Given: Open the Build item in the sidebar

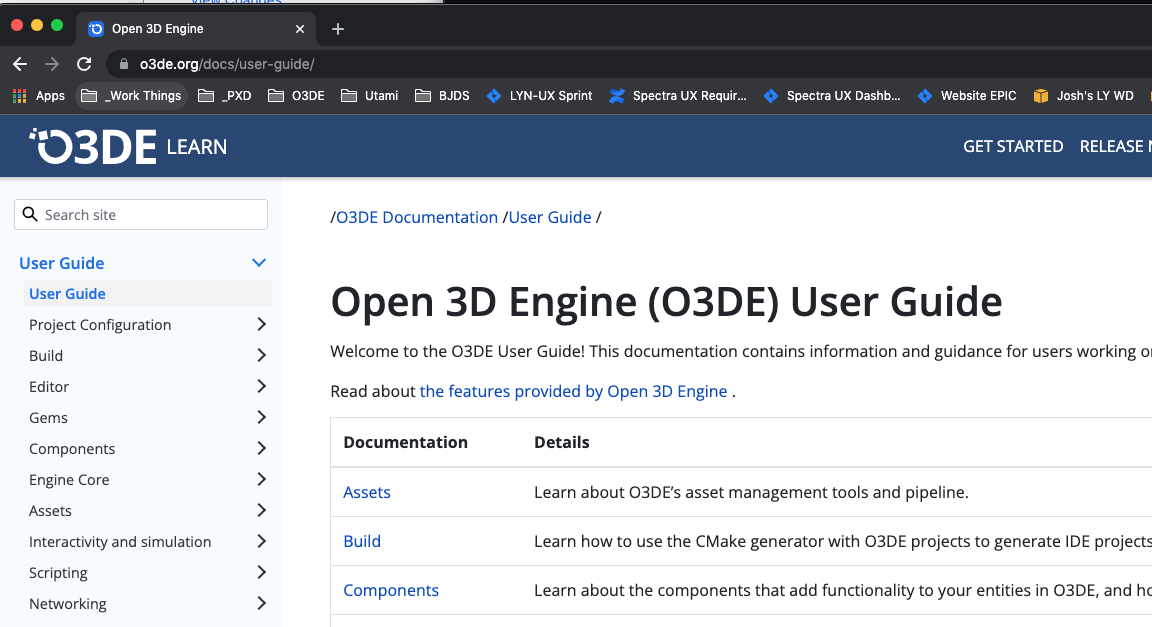Looking at the screenshot, I should [x=46, y=356].
